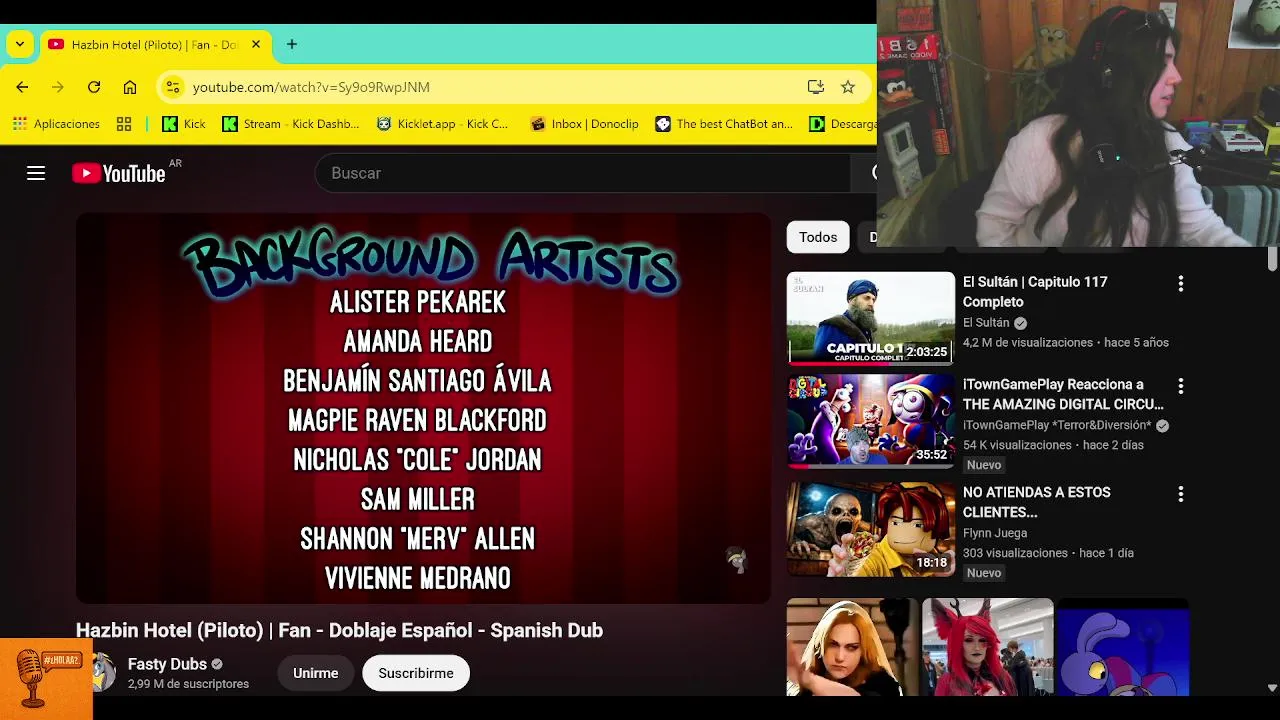Open options menu for Flynn Juega video
The height and width of the screenshot is (720, 1280).
tap(1181, 494)
